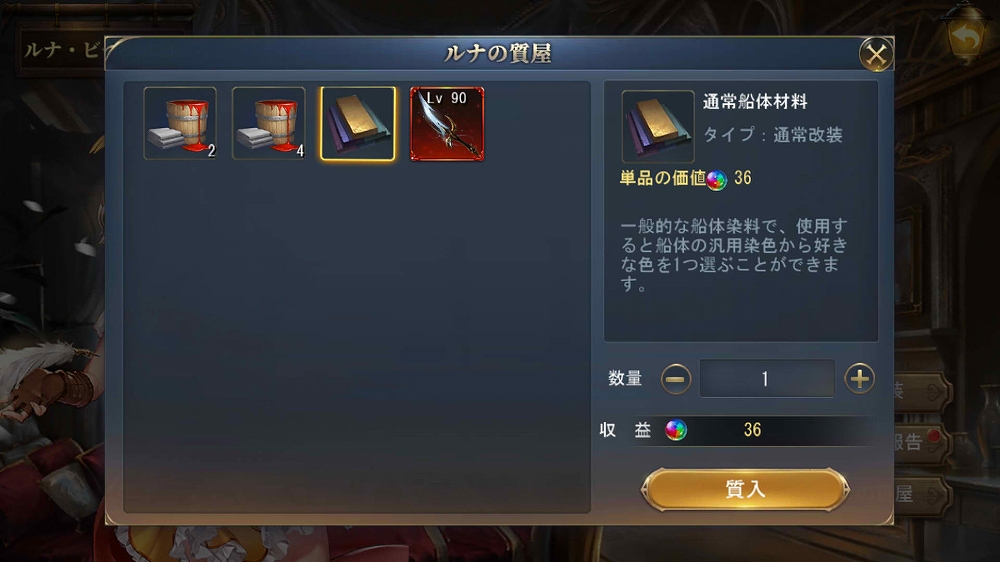Click the 収益 revenue value 36

(x=753, y=430)
